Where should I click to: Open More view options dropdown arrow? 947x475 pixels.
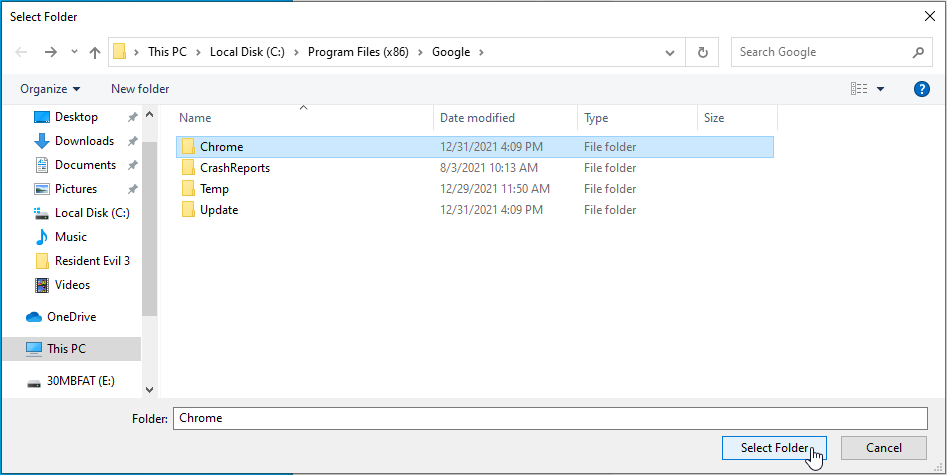(881, 89)
